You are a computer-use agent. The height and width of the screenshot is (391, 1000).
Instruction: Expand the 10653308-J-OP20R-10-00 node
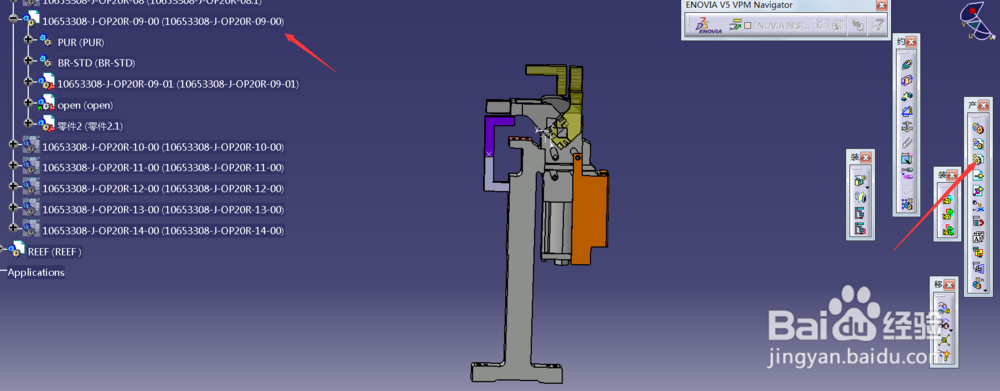(13, 144)
